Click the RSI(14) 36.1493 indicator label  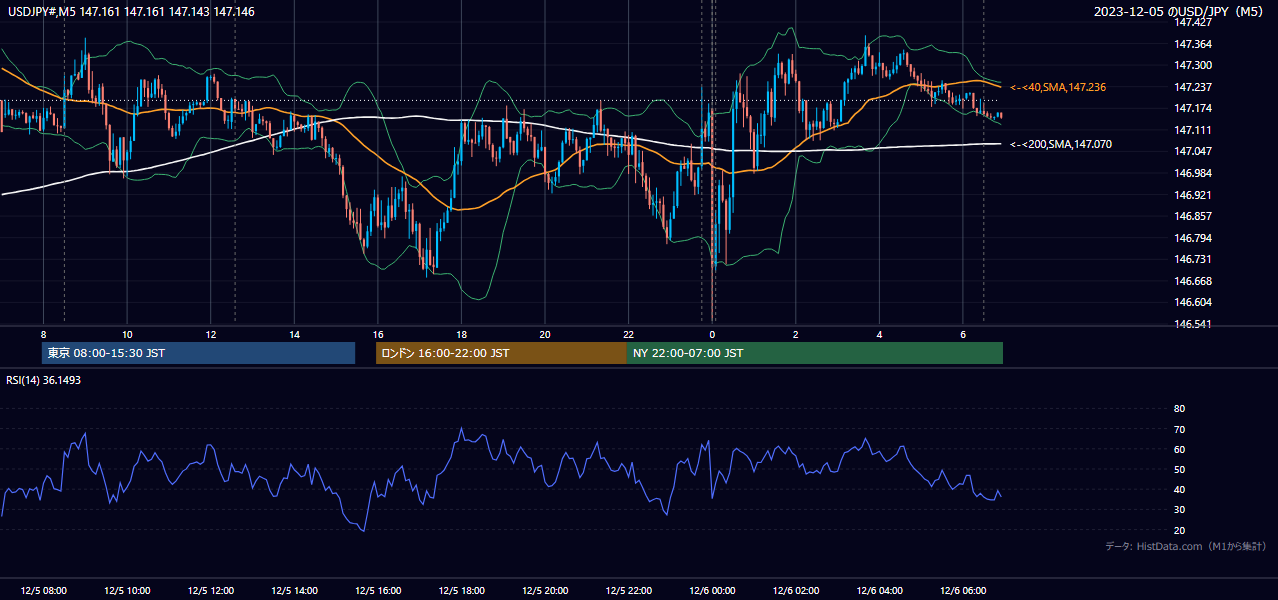coord(43,380)
